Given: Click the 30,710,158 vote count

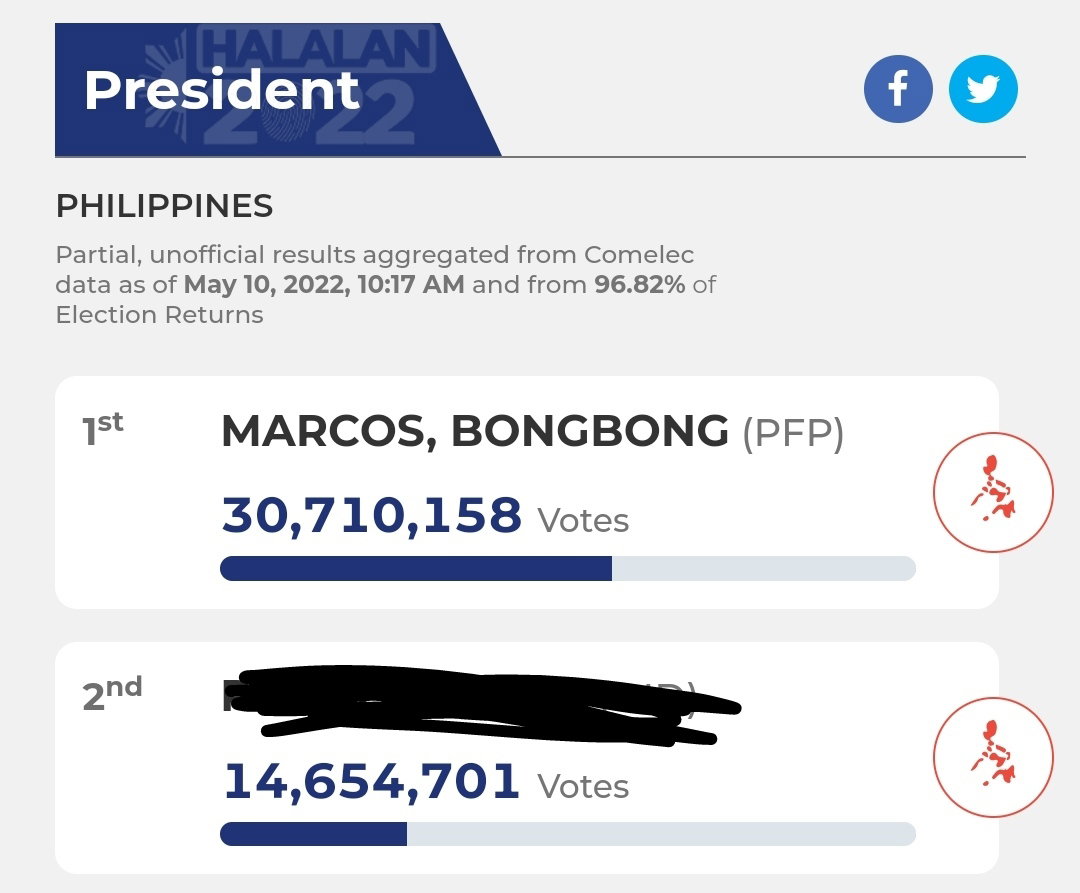Looking at the screenshot, I should [x=372, y=516].
